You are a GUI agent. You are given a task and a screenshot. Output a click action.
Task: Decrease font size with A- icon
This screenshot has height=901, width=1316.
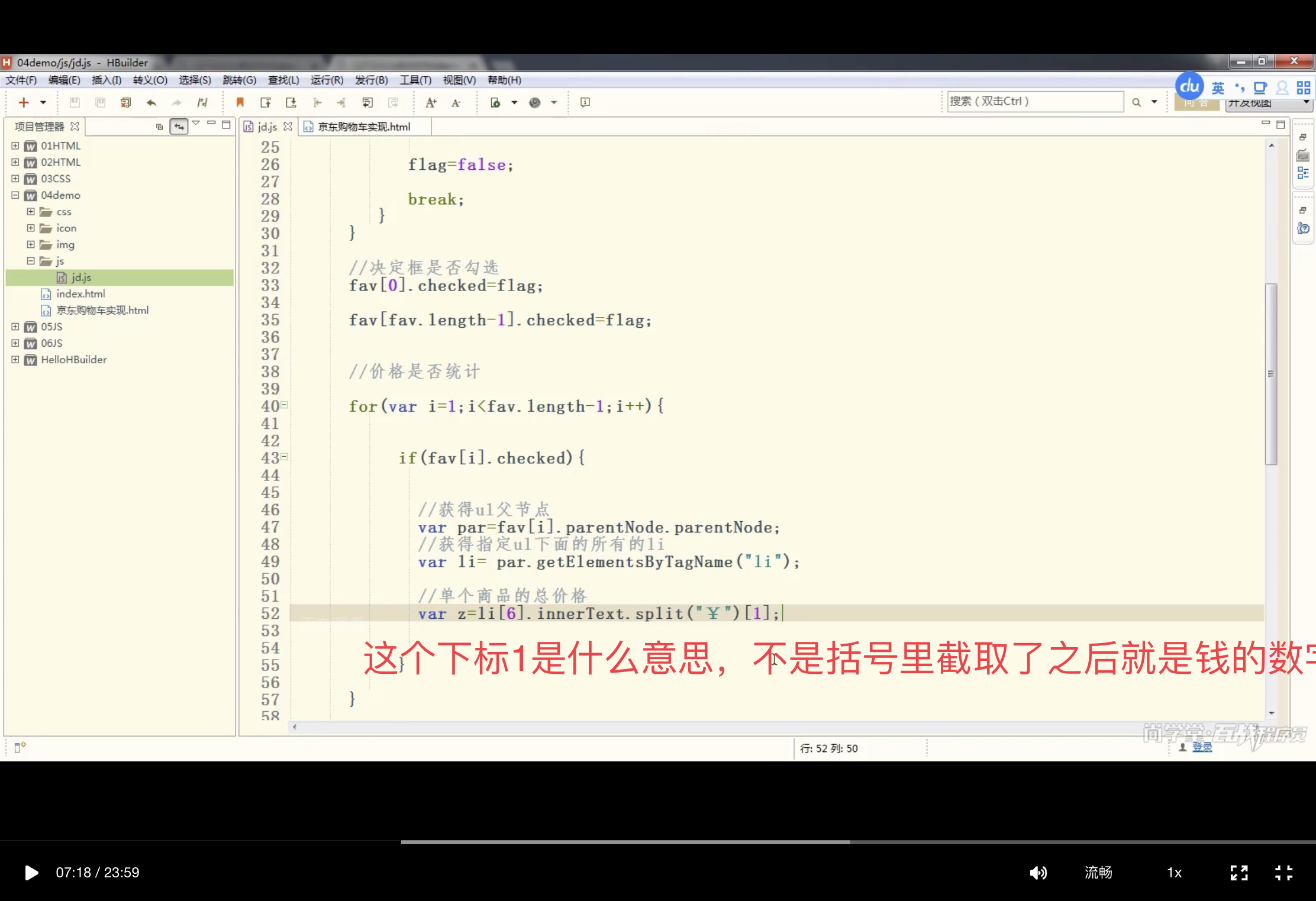coord(456,102)
